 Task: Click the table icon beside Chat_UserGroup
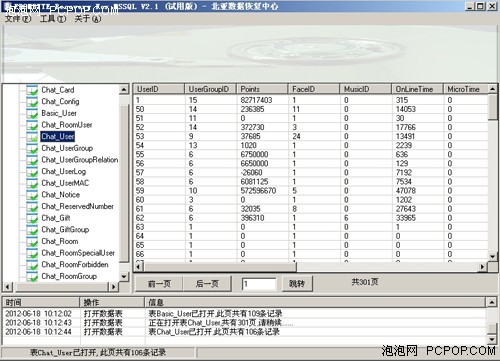click(32, 148)
